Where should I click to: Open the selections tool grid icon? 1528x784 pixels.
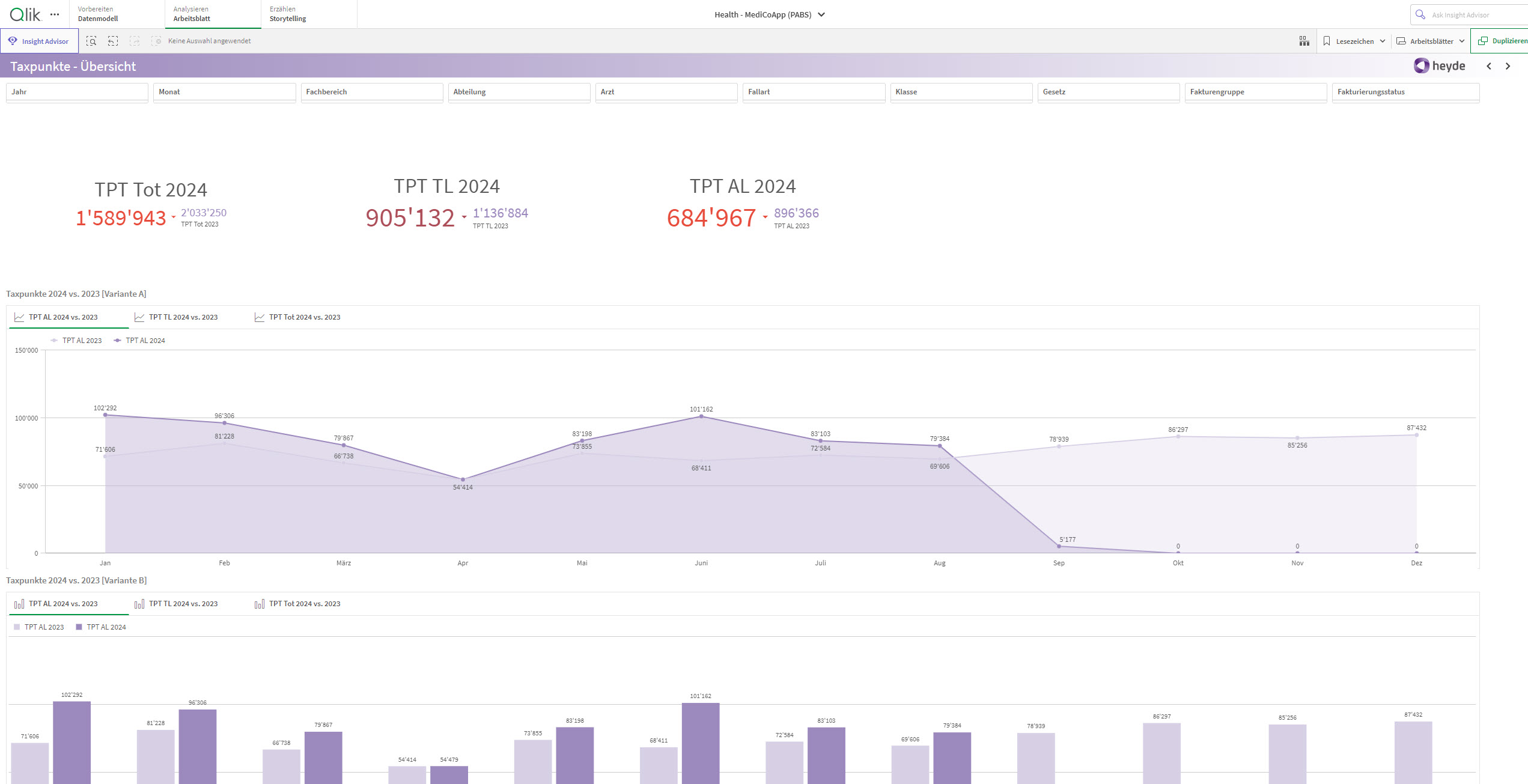coord(1304,41)
